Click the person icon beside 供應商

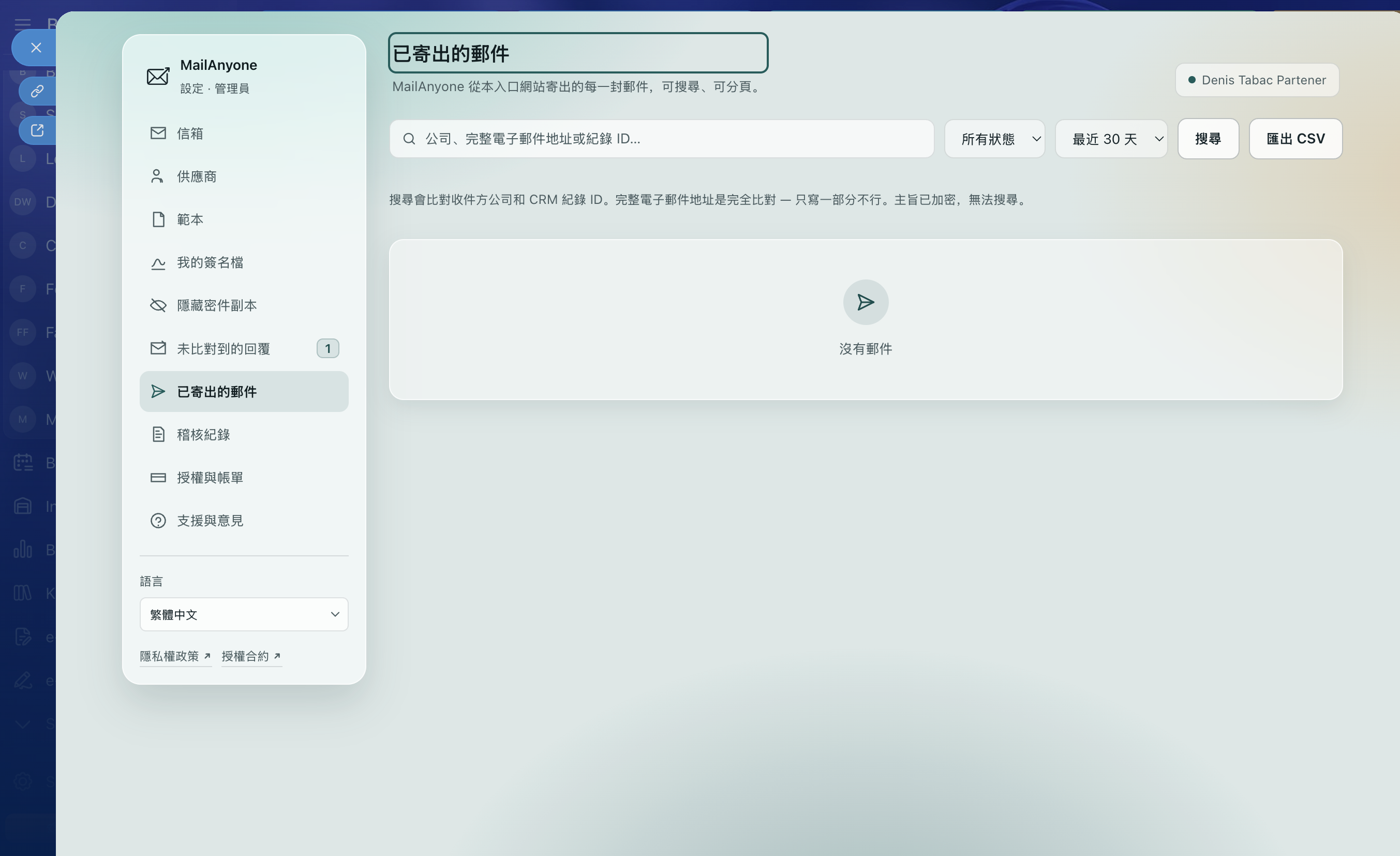[x=157, y=176]
